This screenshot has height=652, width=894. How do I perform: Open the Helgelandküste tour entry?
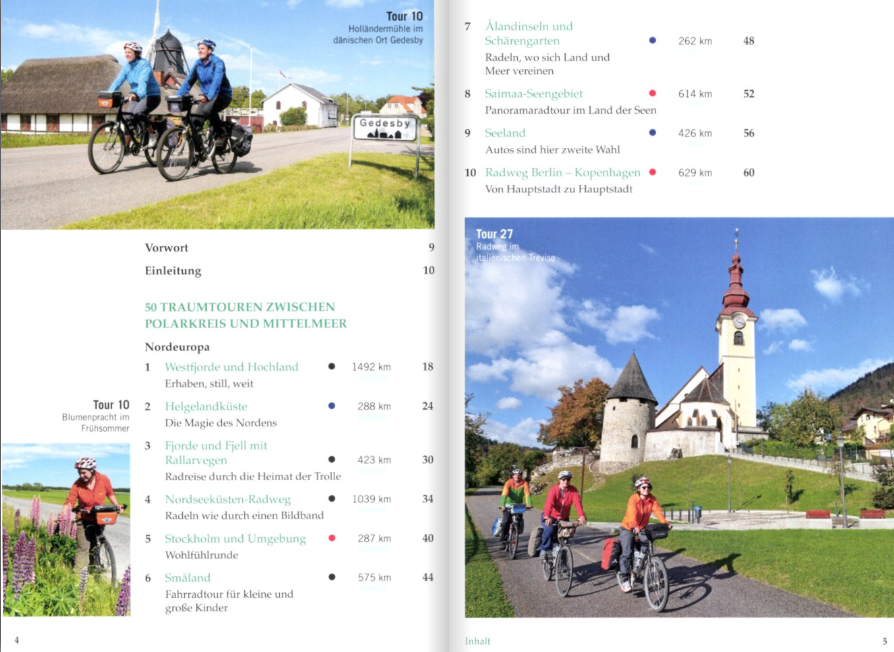[206, 406]
